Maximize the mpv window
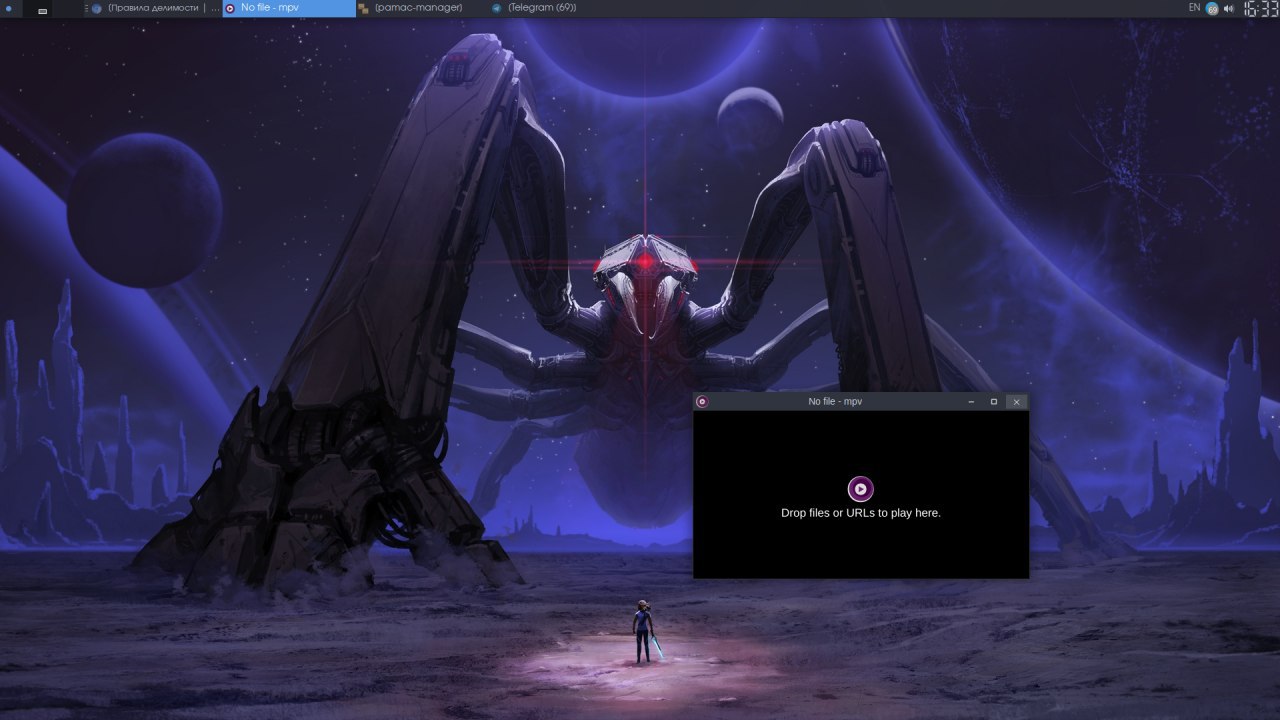1280x720 pixels. (994, 401)
